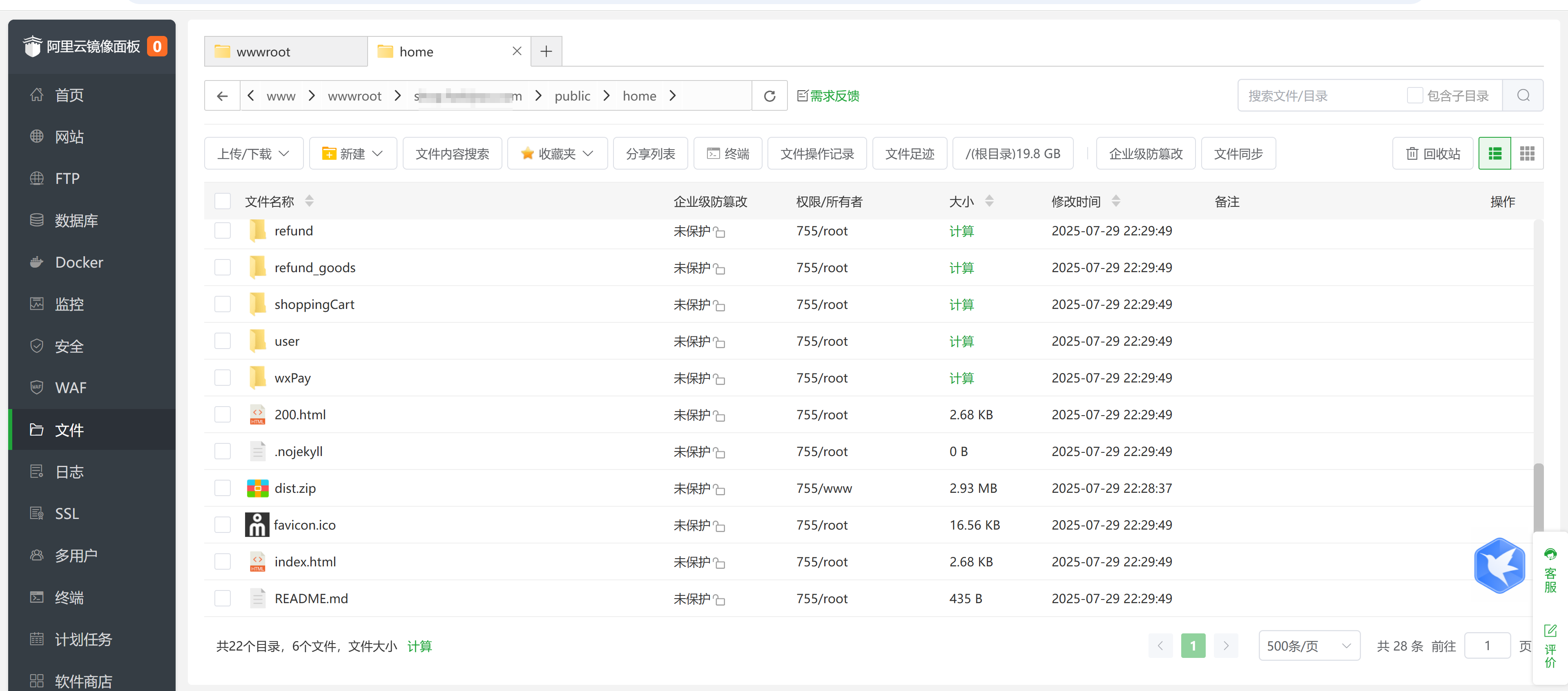Toggle the select-all checkbox in header
The width and height of the screenshot is (1568, 691).
(222, 201)
